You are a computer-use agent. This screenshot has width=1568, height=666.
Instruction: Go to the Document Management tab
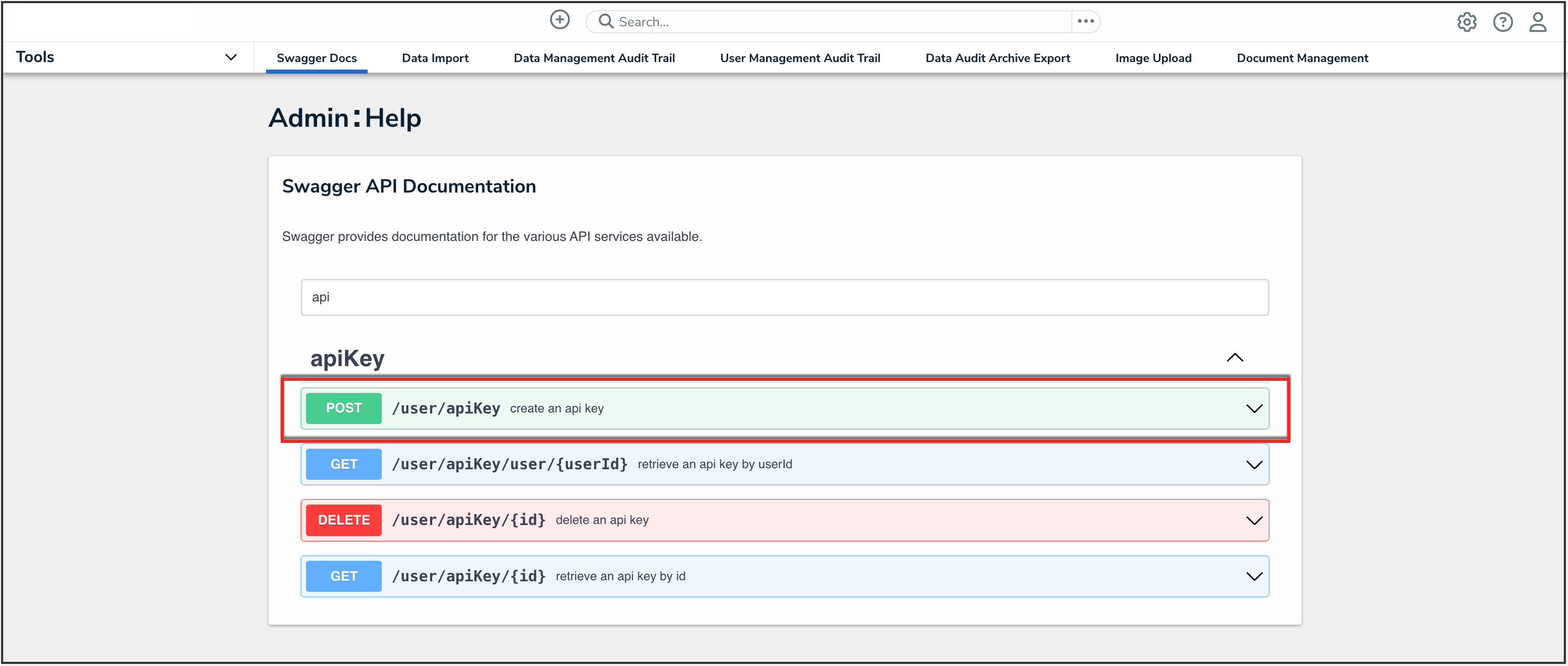tap(1302, 58)
